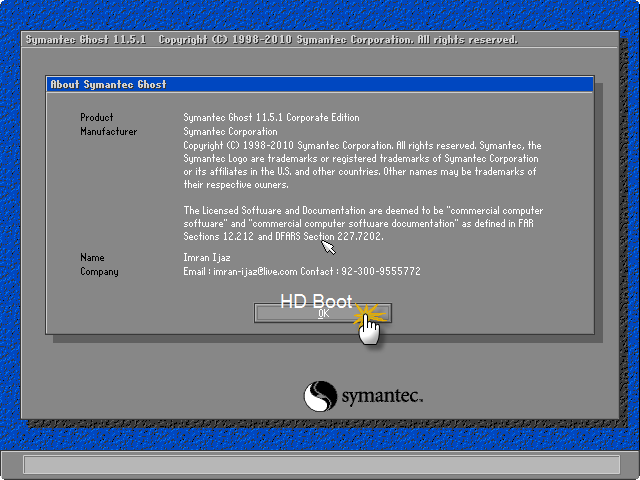Click the 'Imran Ijaz' name value

(207, 258)
